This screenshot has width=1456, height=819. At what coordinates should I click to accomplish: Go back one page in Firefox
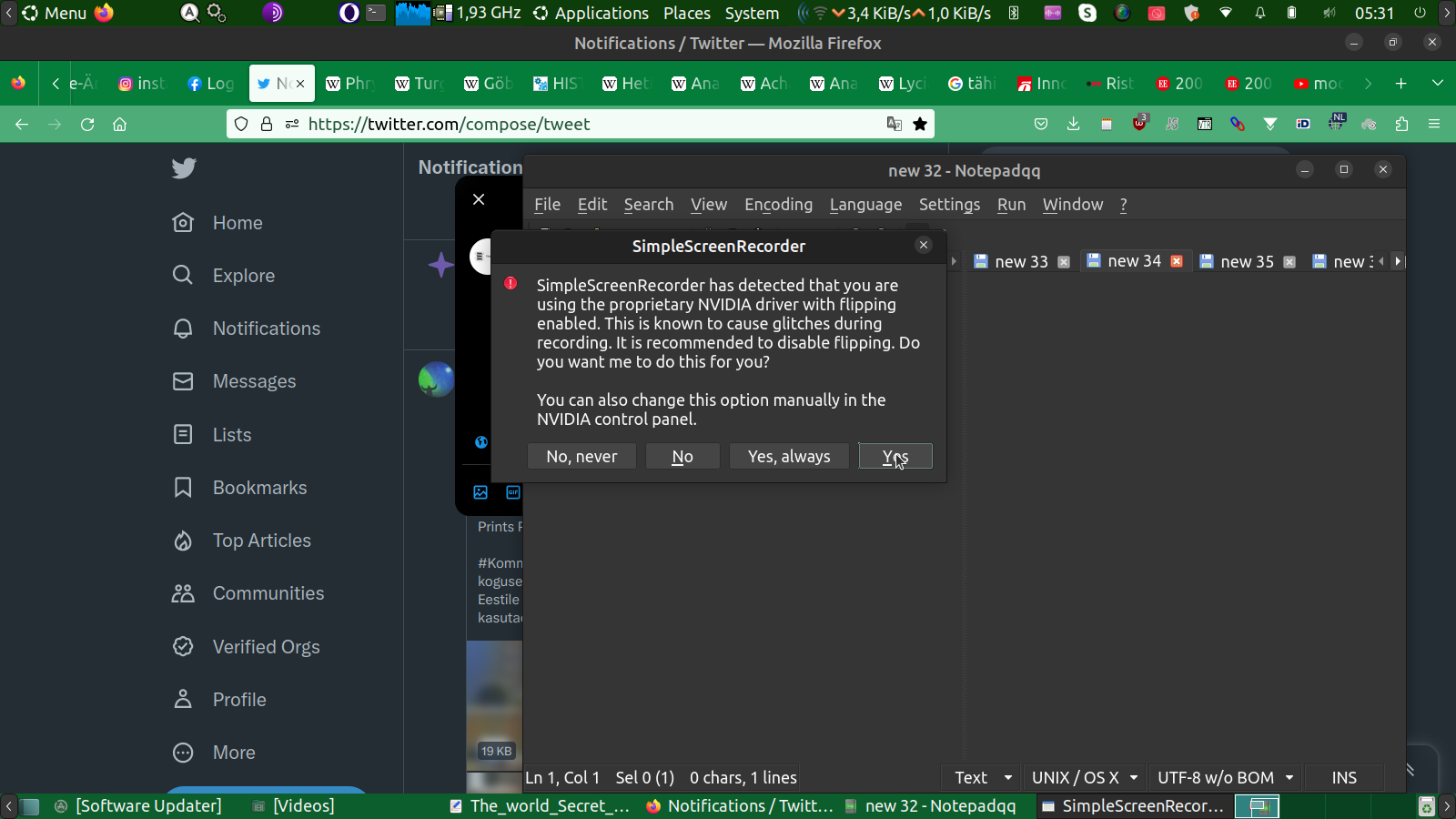click(22, 125)
